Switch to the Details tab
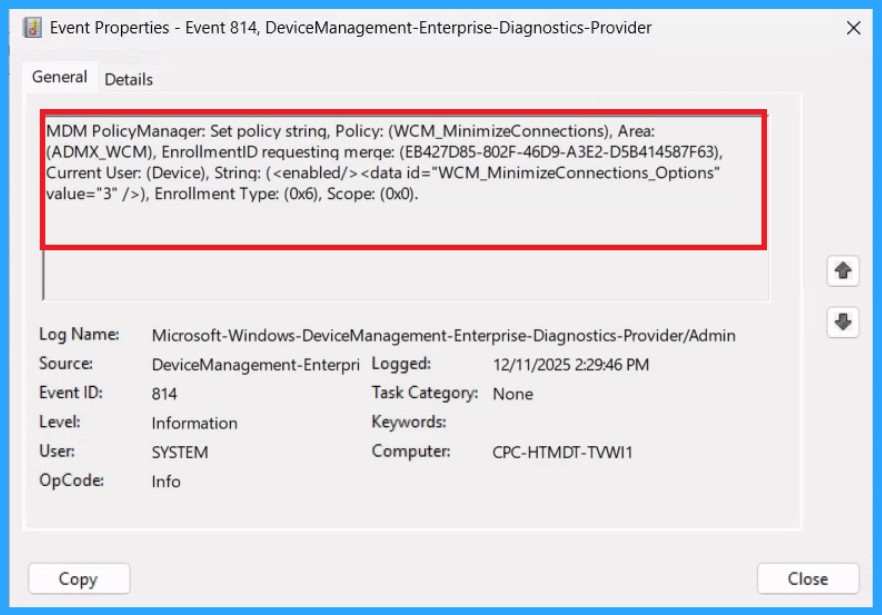Screen dimensions: 882x615 pyautogui.click(x=128, y=78)
